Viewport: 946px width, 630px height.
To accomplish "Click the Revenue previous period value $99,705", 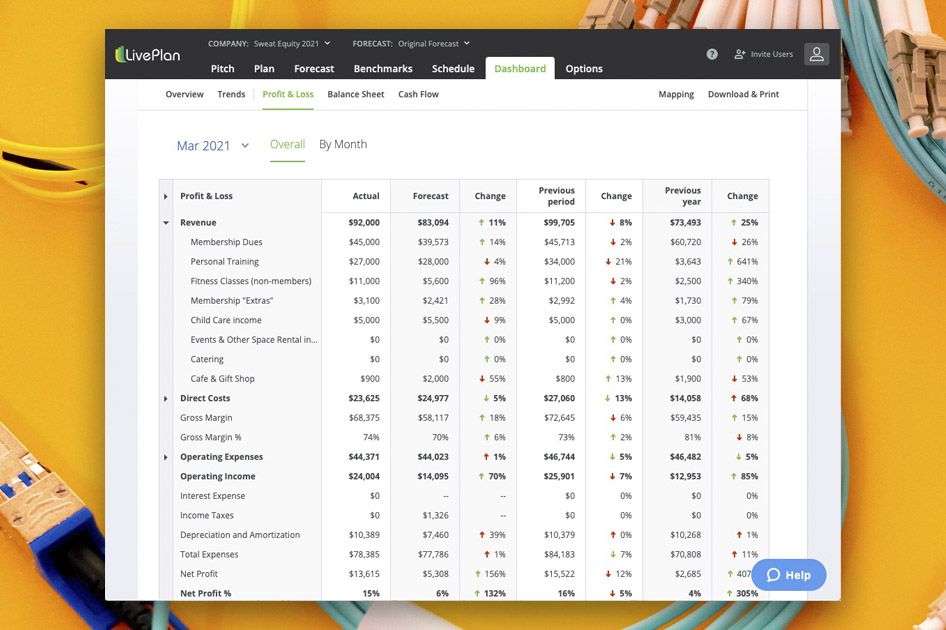I will point(559,223).
